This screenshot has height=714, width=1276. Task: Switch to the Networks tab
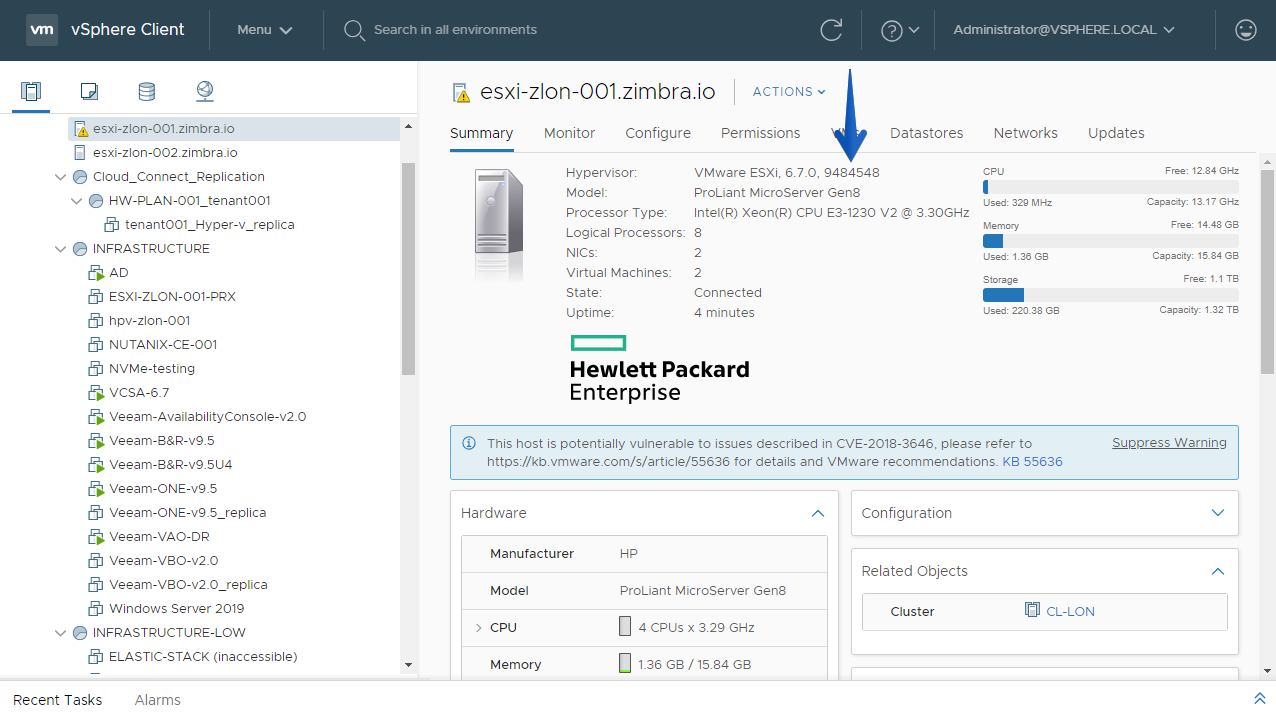(x=1025, y=133)
